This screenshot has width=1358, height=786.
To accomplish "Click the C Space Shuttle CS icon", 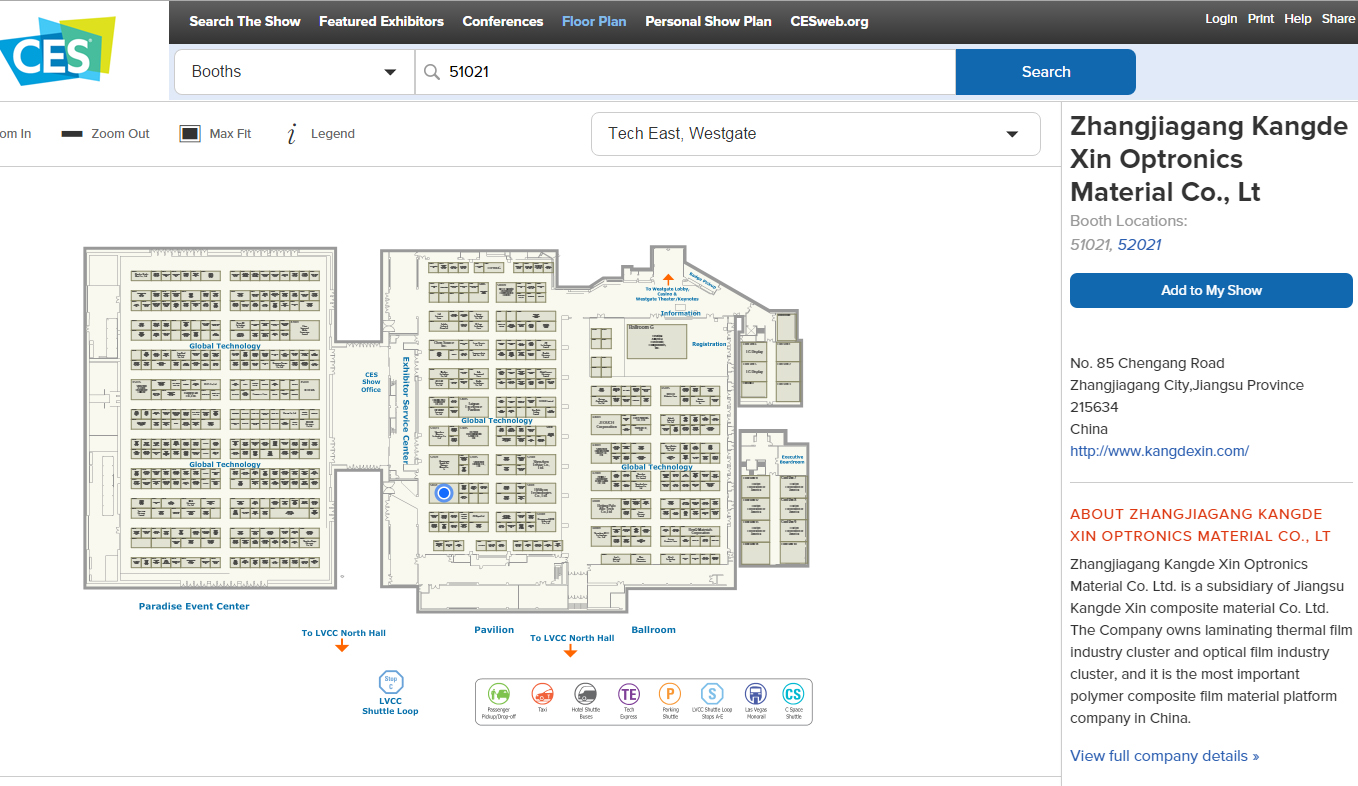I will (x=793, y=694).
